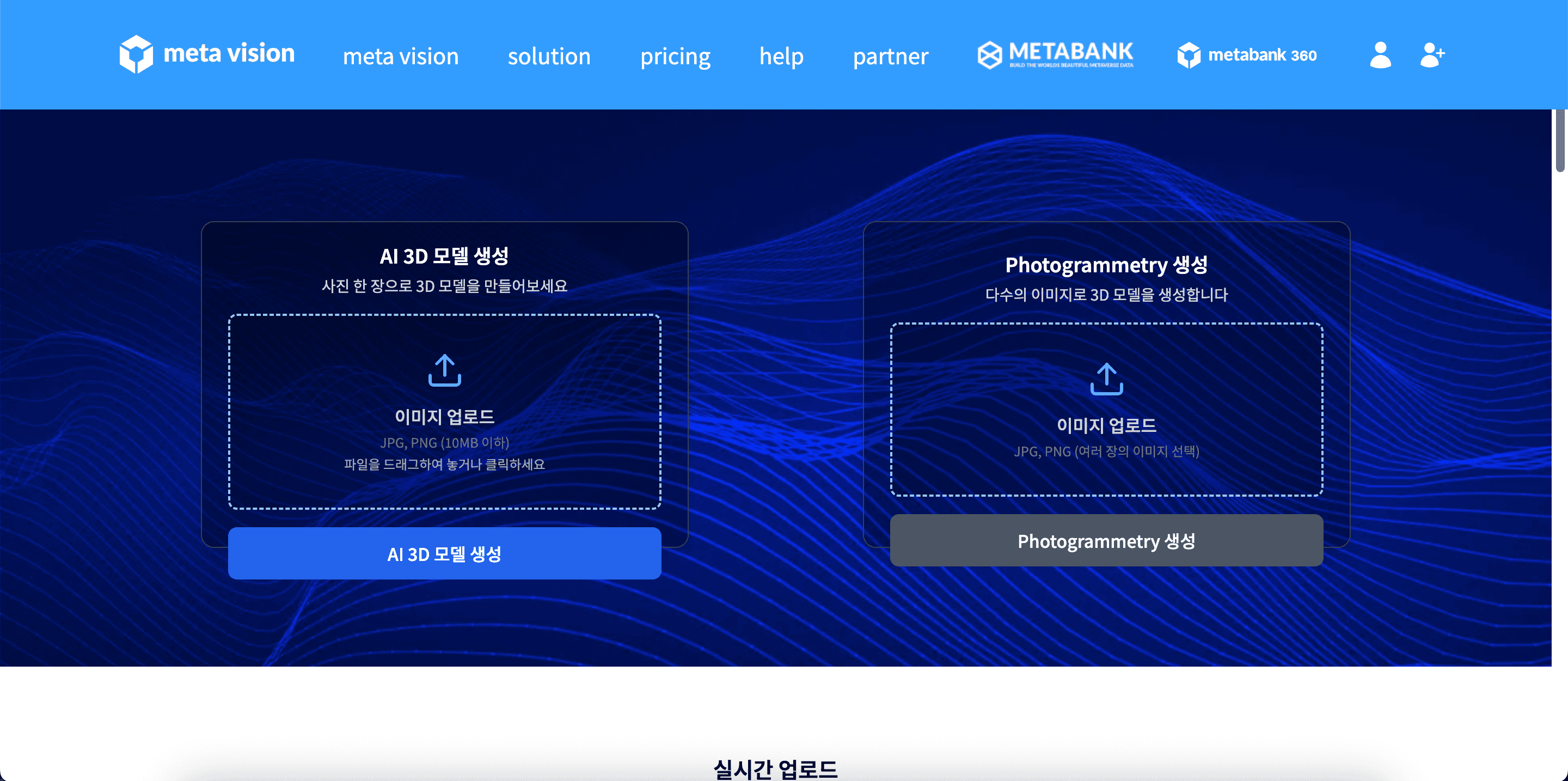Viewport: 1568px width, 781px height.
Task: Open the help menu item
Action: click(781, 56)
